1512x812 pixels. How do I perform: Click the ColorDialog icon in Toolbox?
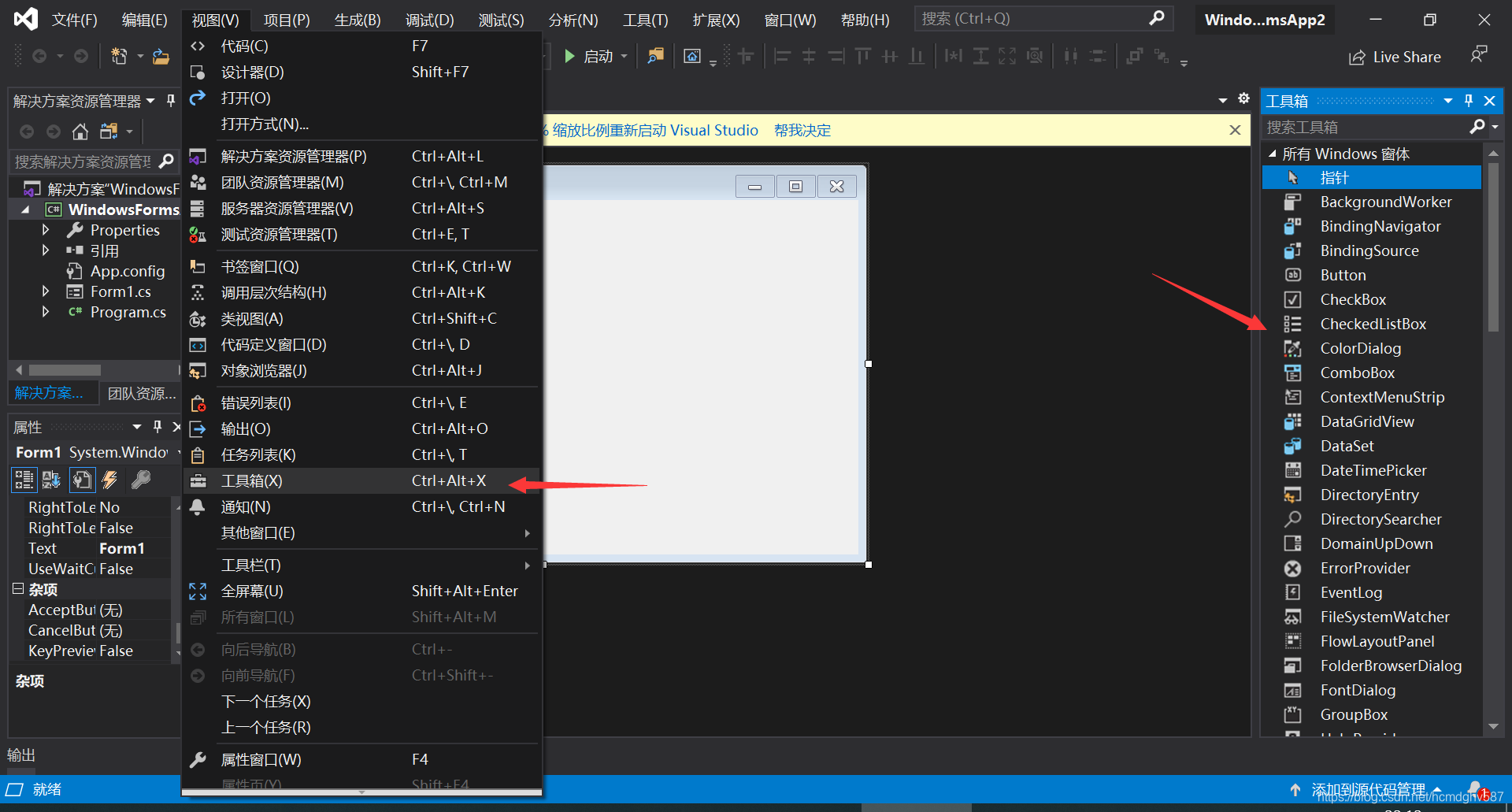[x=1292, y=348]
